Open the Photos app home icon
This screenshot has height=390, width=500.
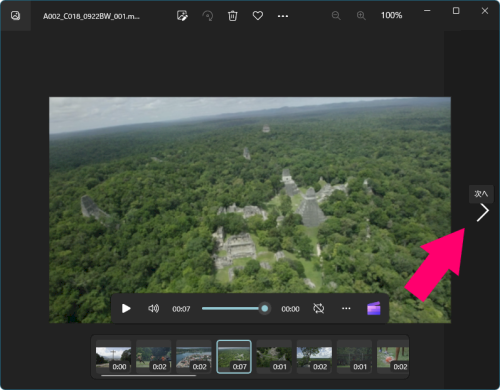(x=15, y=16)
